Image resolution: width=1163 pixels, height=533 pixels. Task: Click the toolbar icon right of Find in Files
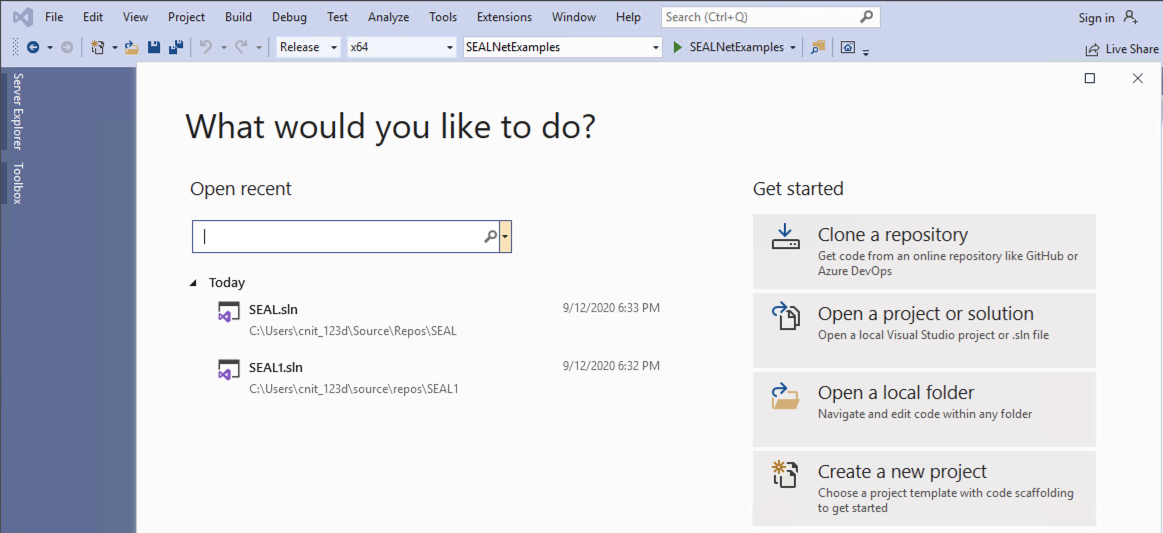848,47
